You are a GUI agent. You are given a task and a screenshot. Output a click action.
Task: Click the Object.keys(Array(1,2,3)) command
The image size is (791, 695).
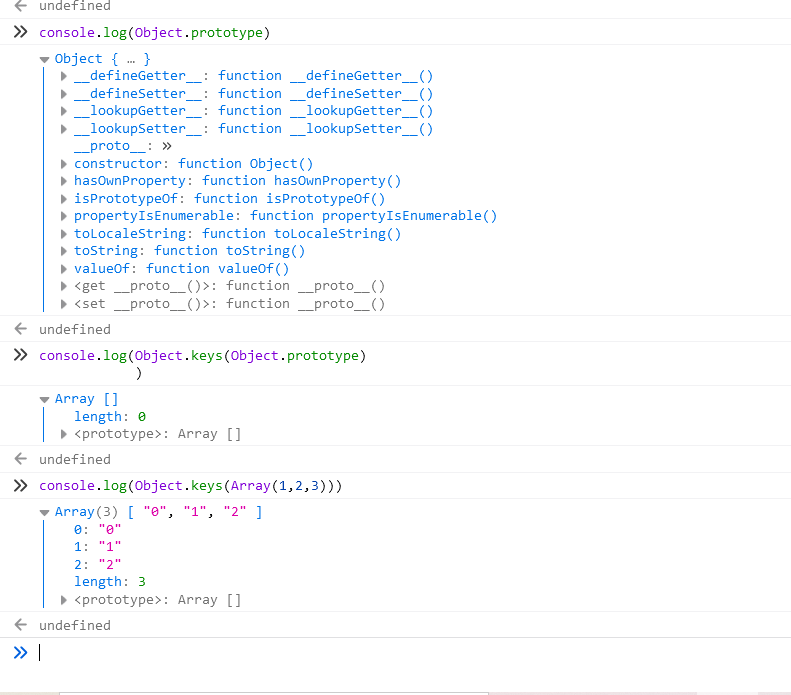[x=191, y=486]
